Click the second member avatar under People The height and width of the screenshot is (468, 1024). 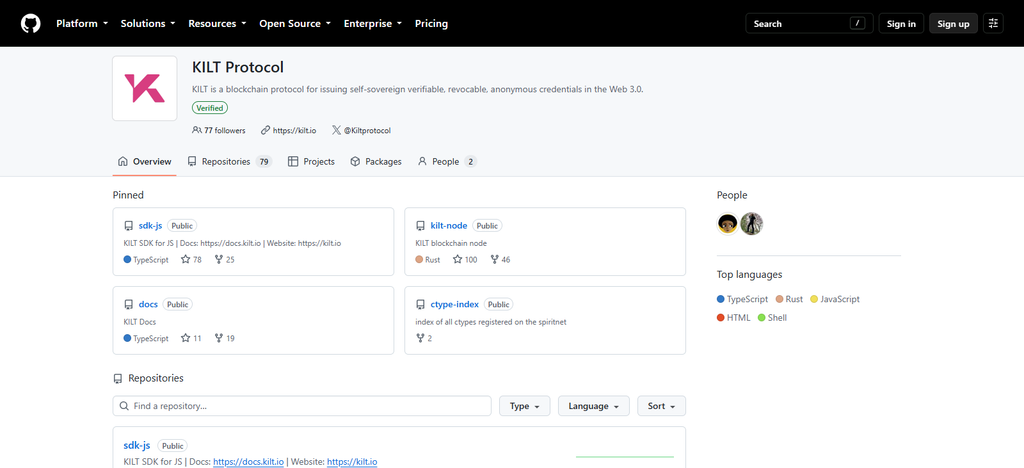point(752,224)
